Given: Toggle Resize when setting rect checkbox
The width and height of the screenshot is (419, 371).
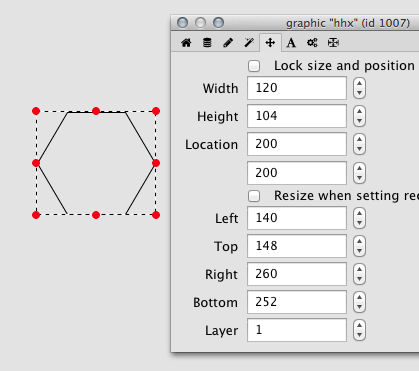Looking at the screenshot, I should tap(254, 196).
